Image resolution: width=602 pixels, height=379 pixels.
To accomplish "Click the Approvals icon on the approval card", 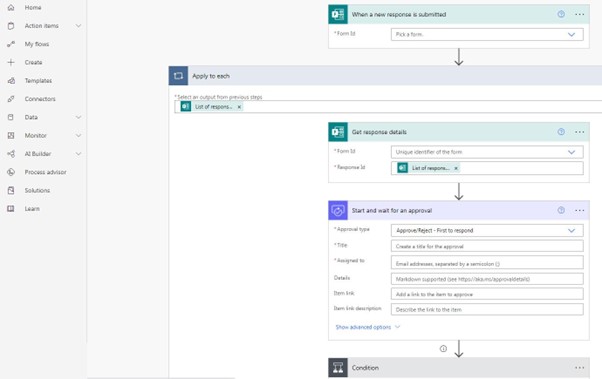I will click(x=338, y=210).
